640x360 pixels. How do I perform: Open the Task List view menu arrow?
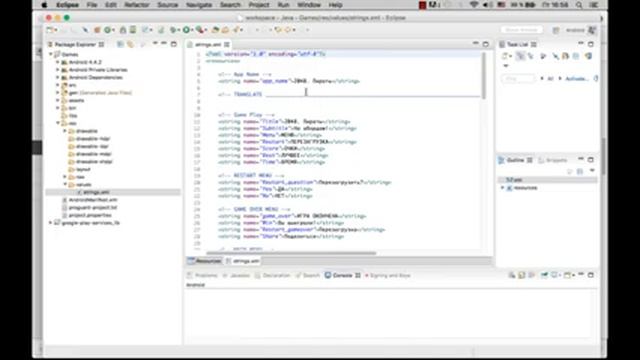(x=506, y=66)
